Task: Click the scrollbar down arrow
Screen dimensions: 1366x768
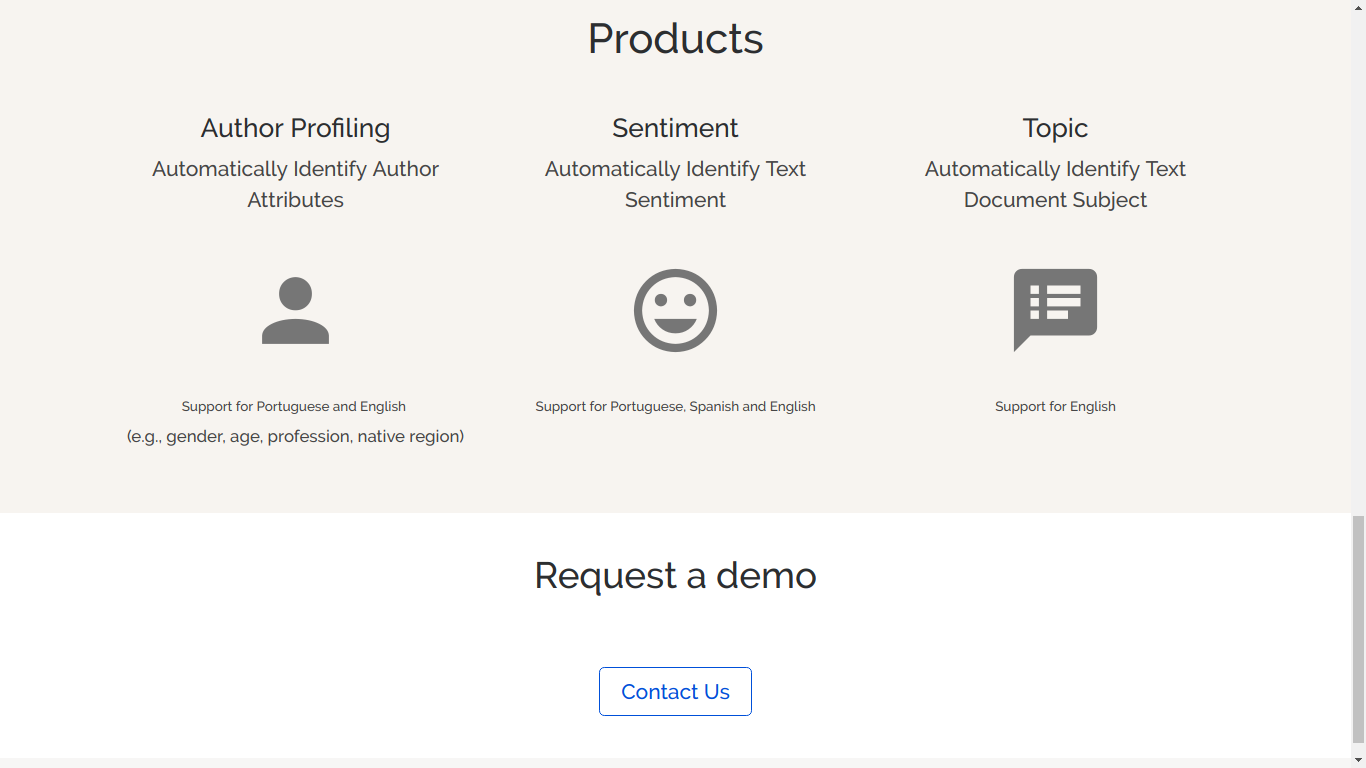Action: (x=1358, y=760)
